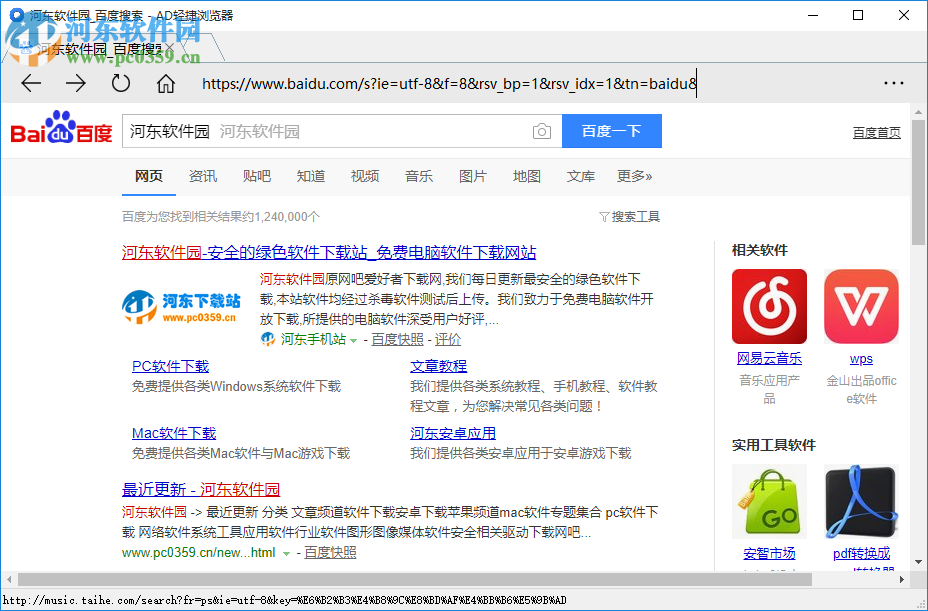Click the funnel icon of 搜索工具
928x611 pixels.
point(604,217)
